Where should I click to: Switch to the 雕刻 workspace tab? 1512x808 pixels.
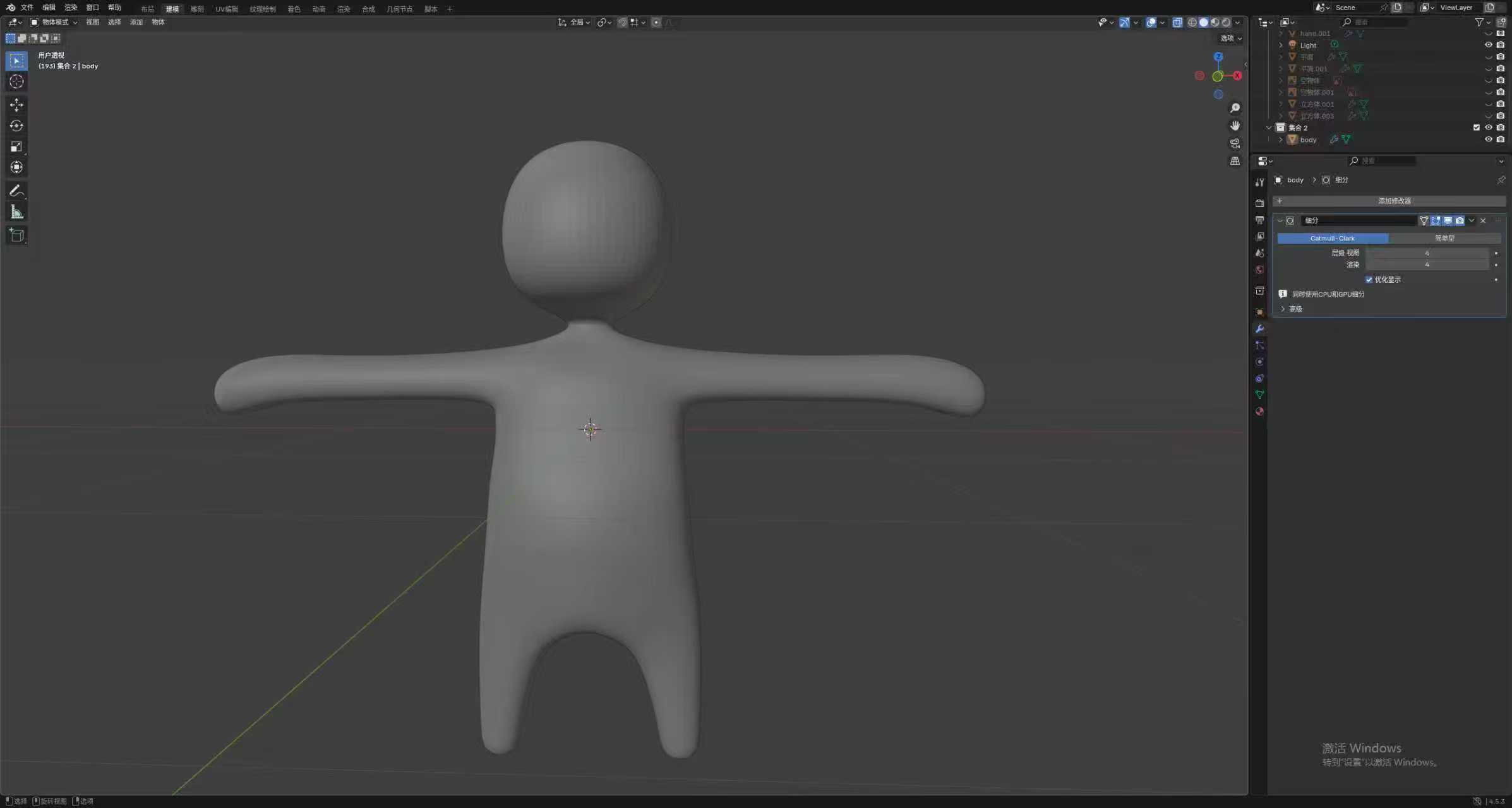coord(197,9)
